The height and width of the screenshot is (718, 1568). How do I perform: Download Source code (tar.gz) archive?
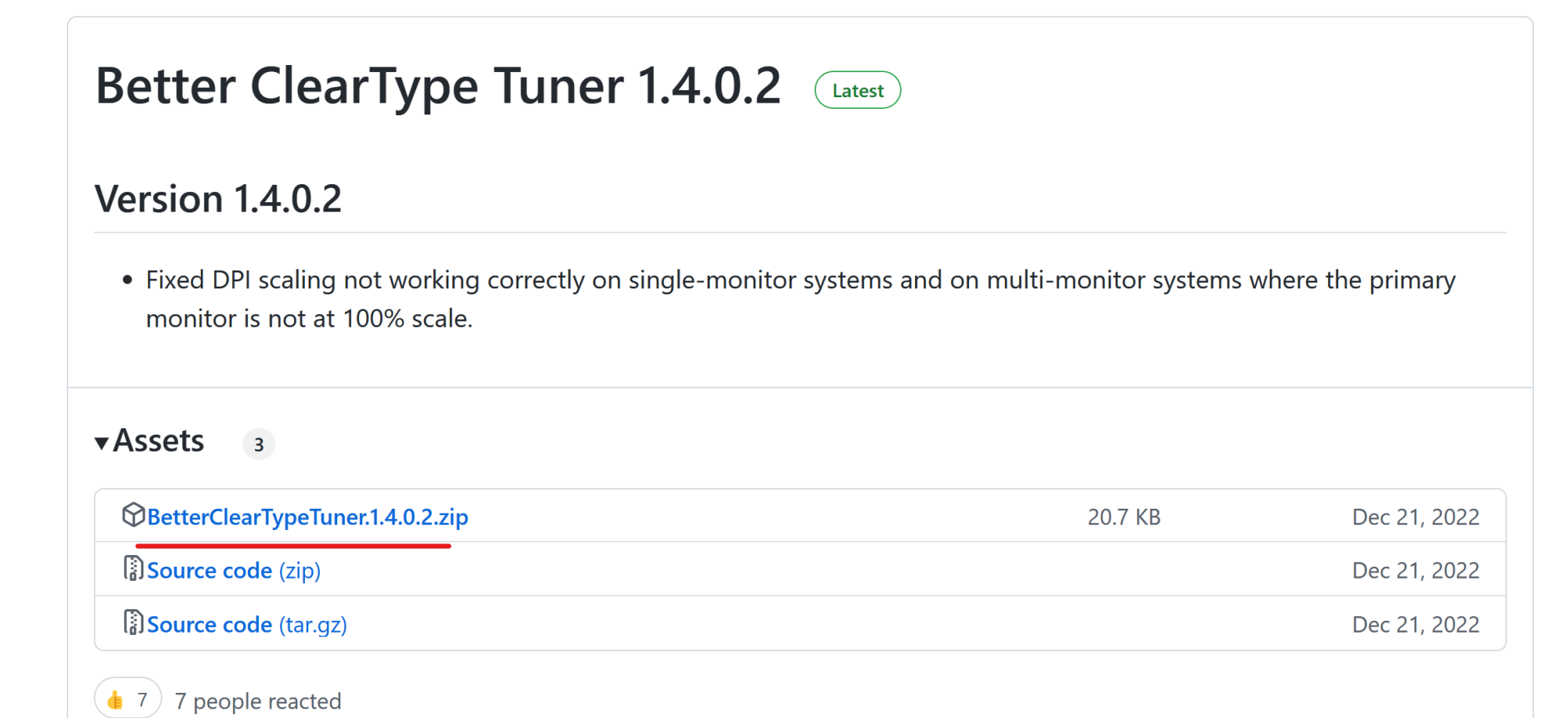247,625
